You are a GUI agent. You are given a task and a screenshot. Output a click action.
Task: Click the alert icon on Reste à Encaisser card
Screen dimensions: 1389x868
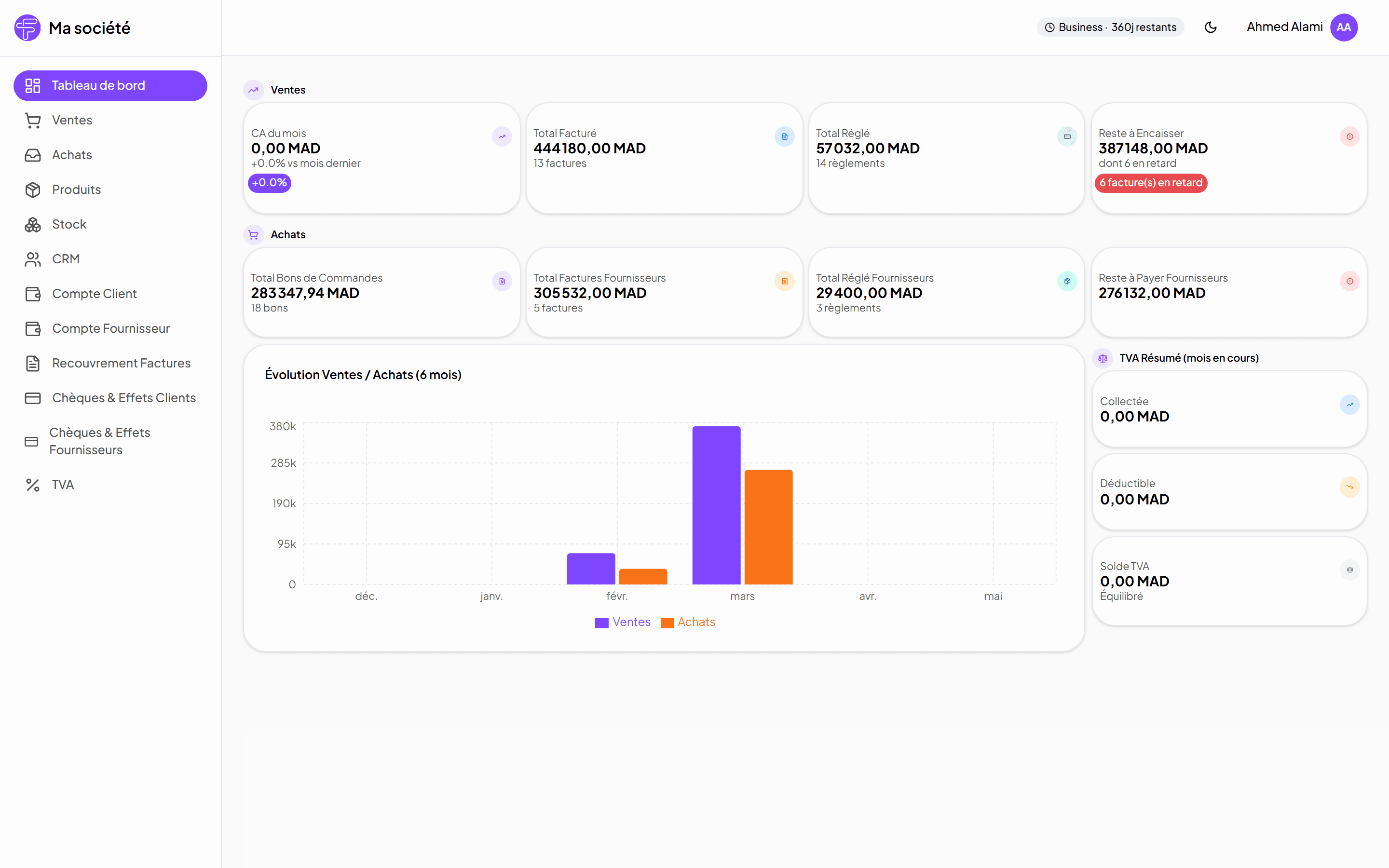[1350, 136]
